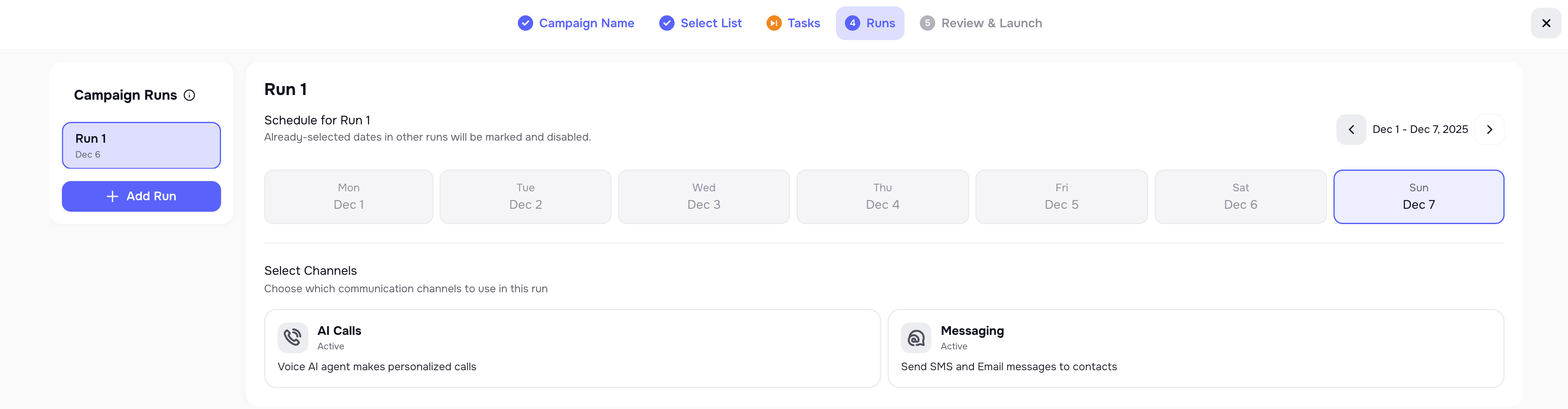
Task: Select Run 1 in Campaign Runs list
Action: (141, 145)
